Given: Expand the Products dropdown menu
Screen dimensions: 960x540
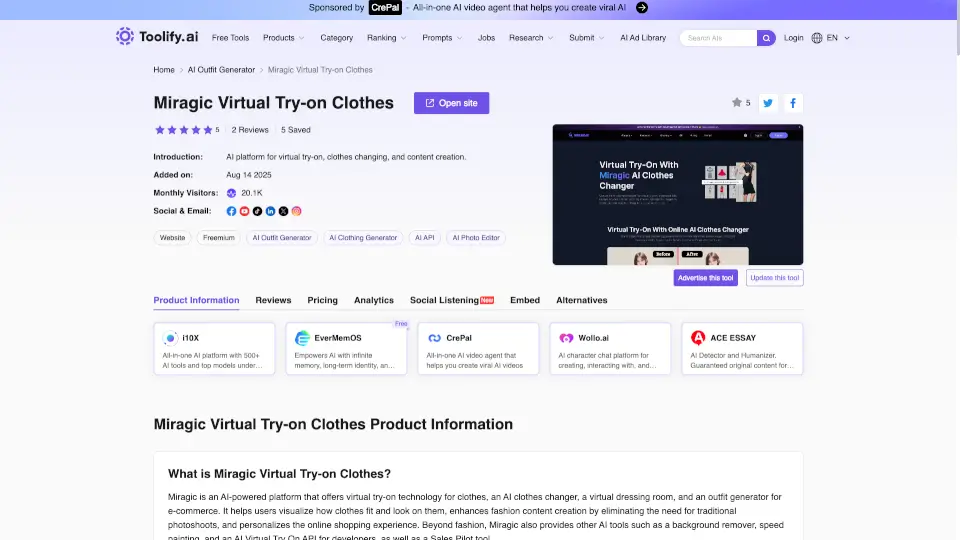Looking at the screenshot, I should [x=283, y=38].
